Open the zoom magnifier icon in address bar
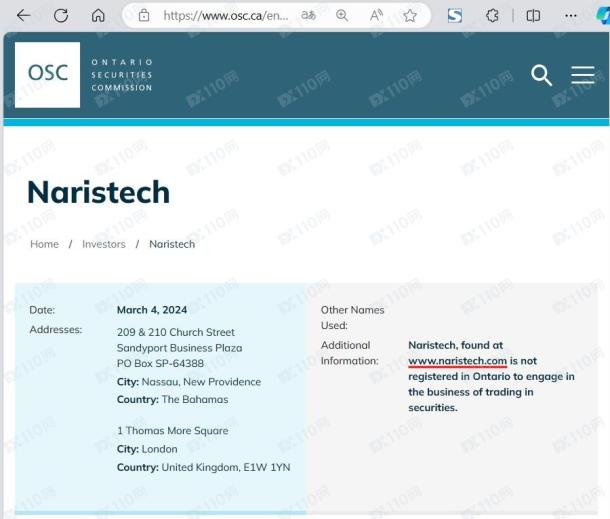Image resolution: width=610 pixels, height=519 pixels. coord(342,16)
